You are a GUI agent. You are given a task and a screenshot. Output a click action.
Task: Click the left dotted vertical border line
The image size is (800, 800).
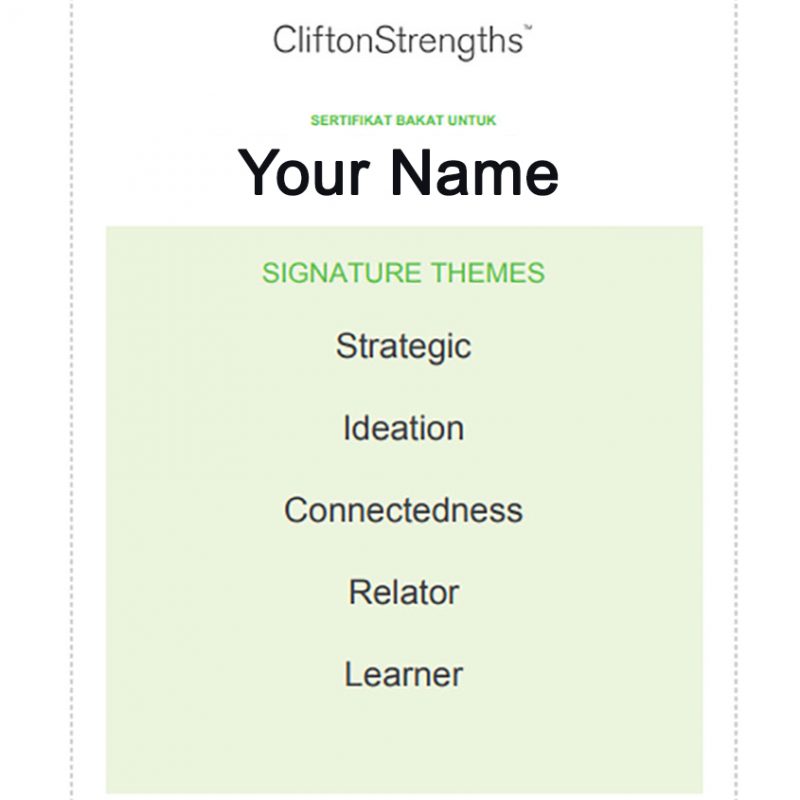[x=72, y=400]
